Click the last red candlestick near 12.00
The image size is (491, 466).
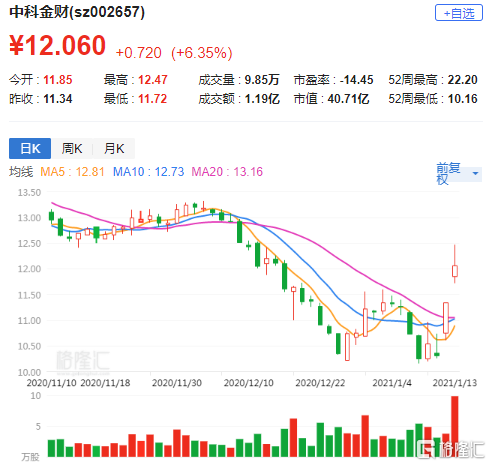[455, 271]
